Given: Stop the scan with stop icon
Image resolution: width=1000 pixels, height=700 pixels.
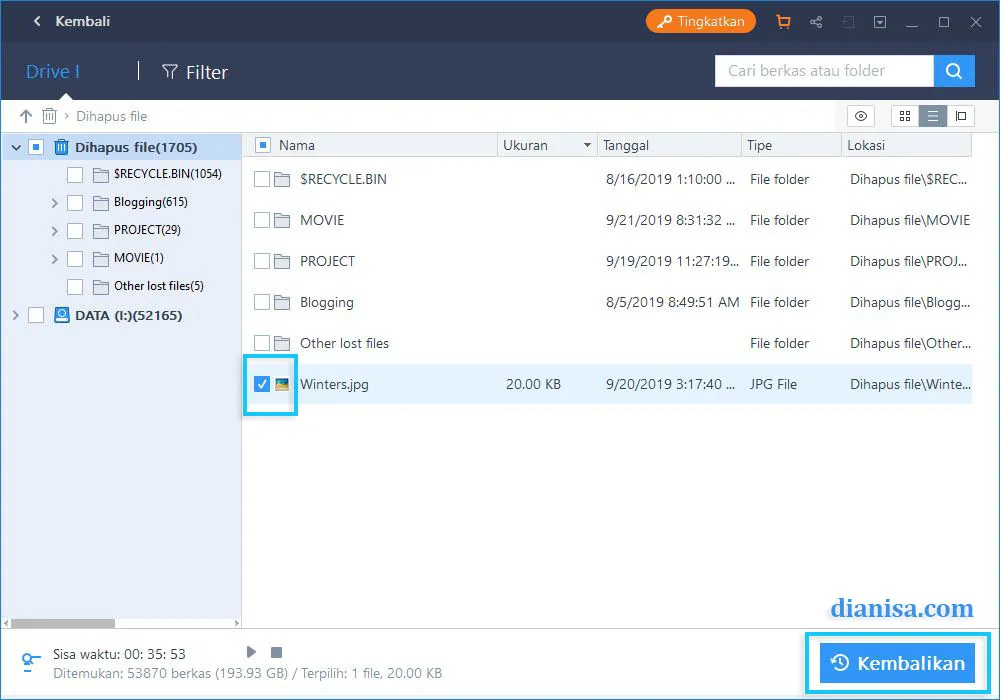Looking at the screenshot, I should (278, 652).
